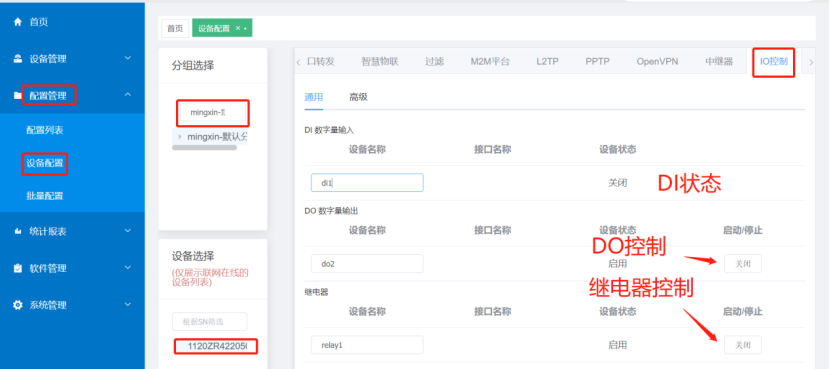Image resolution: width=830 pixels, height=369 pixels.
Task: Expand the mingxin-默认分 tree node
Action: coord(180,137)
